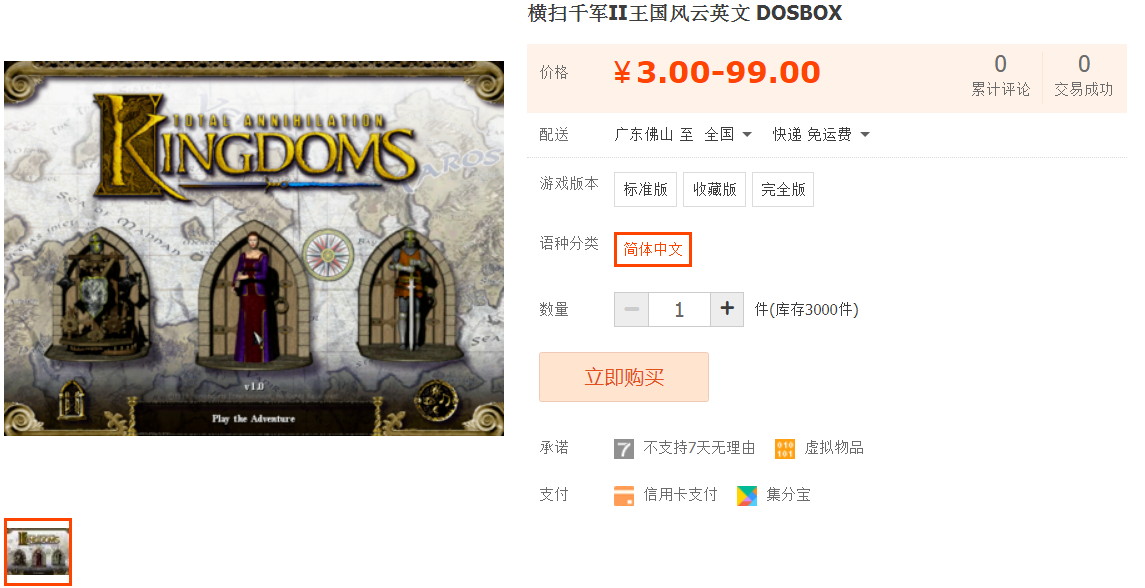Decrease quantity with the minus button

(632, 309)
